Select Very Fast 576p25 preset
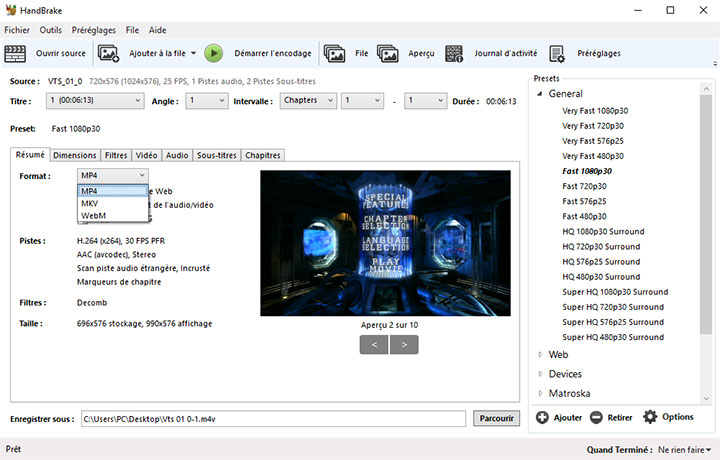Viewport: 720px width, 460px height. click(593, 141)
